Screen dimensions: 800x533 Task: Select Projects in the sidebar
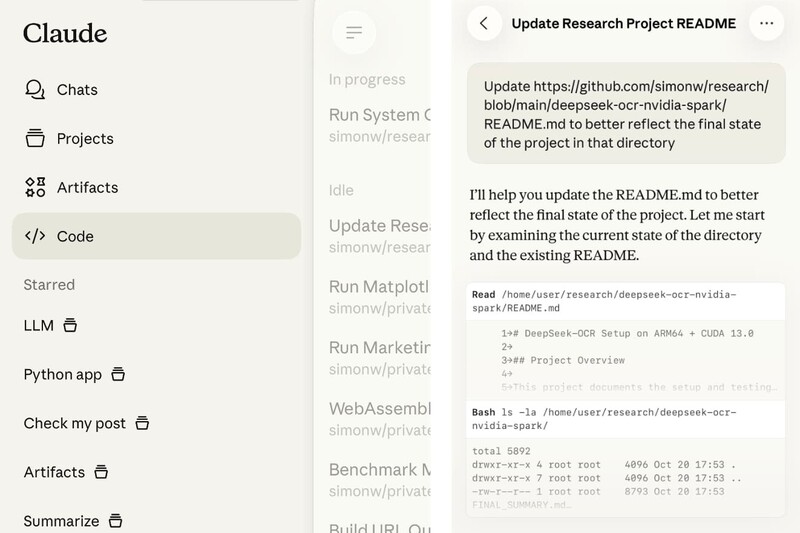pos(85,138)
